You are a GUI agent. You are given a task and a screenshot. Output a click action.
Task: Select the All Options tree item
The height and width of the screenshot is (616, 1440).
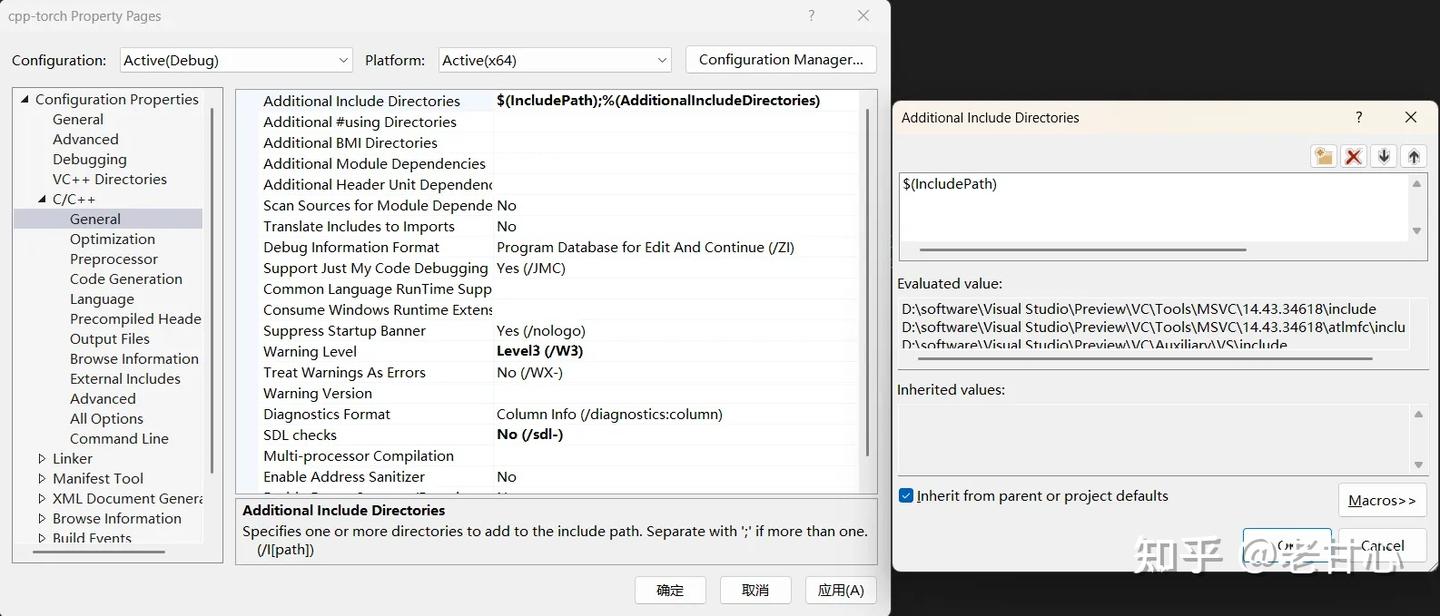[106, 419]
